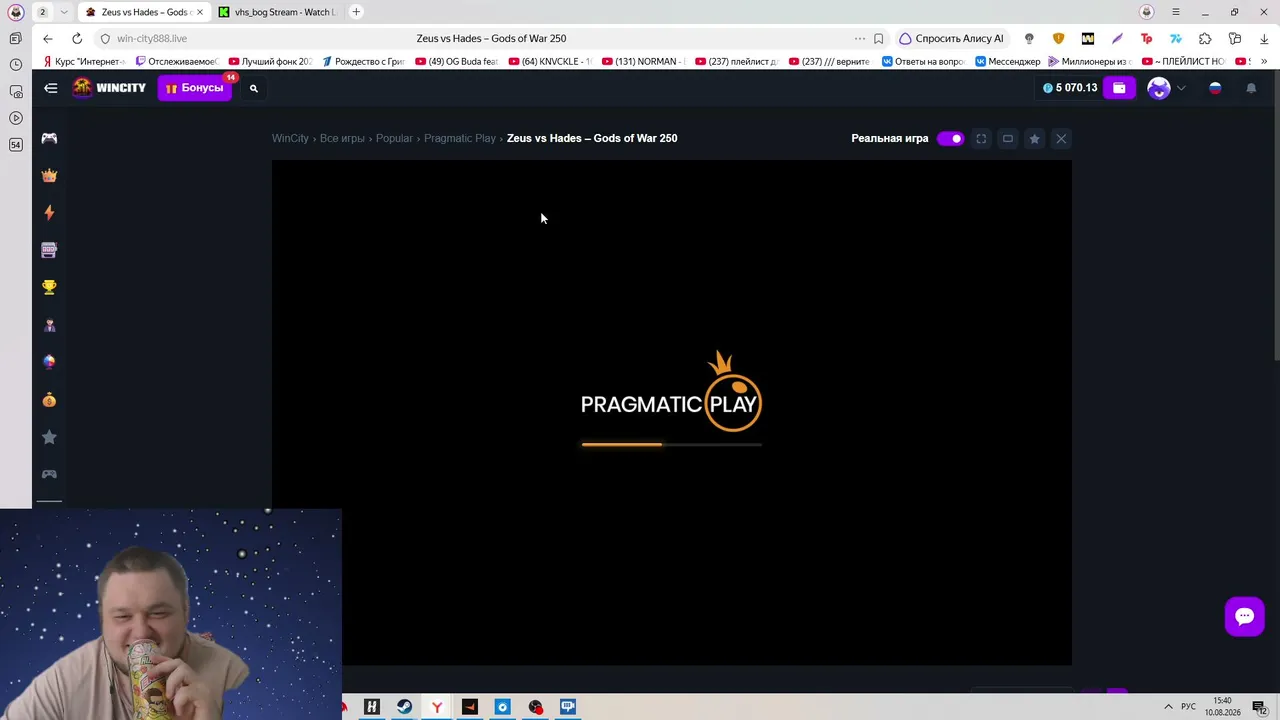
Task: Open the trophy sidebar icon
Action: pyautogui.click(x=49, y=287)
